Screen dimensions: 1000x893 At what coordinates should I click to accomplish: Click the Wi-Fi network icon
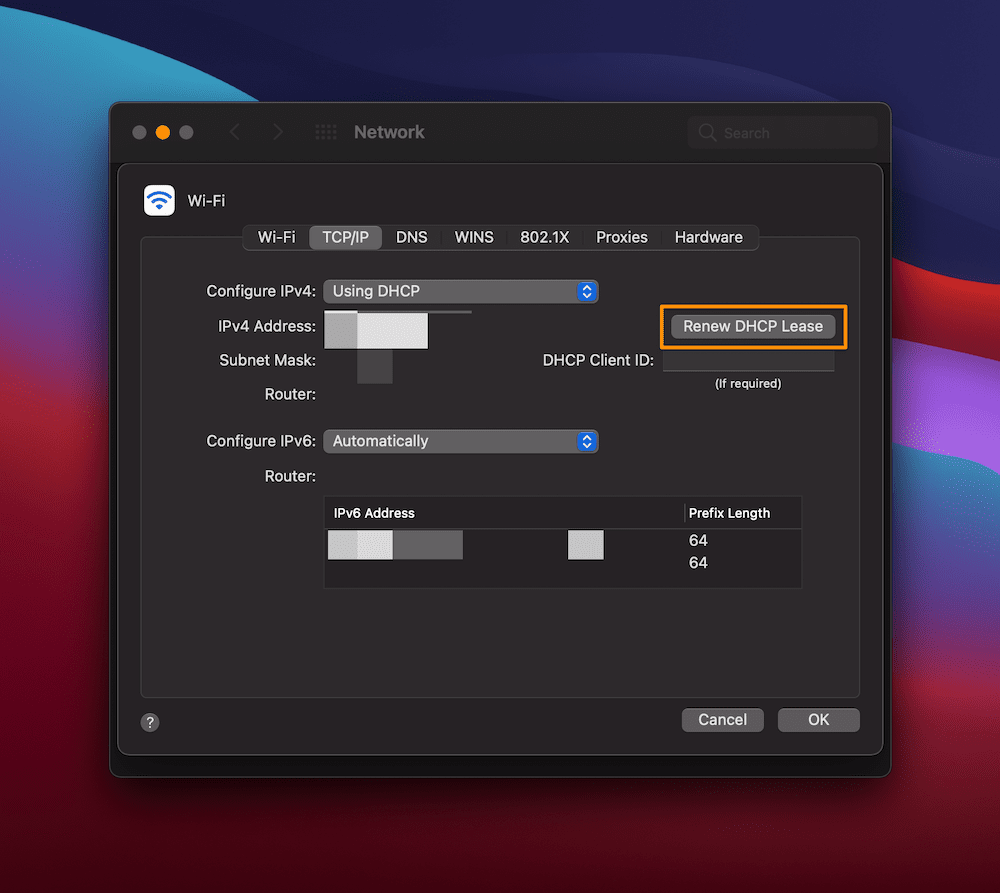tap(159, 200)
